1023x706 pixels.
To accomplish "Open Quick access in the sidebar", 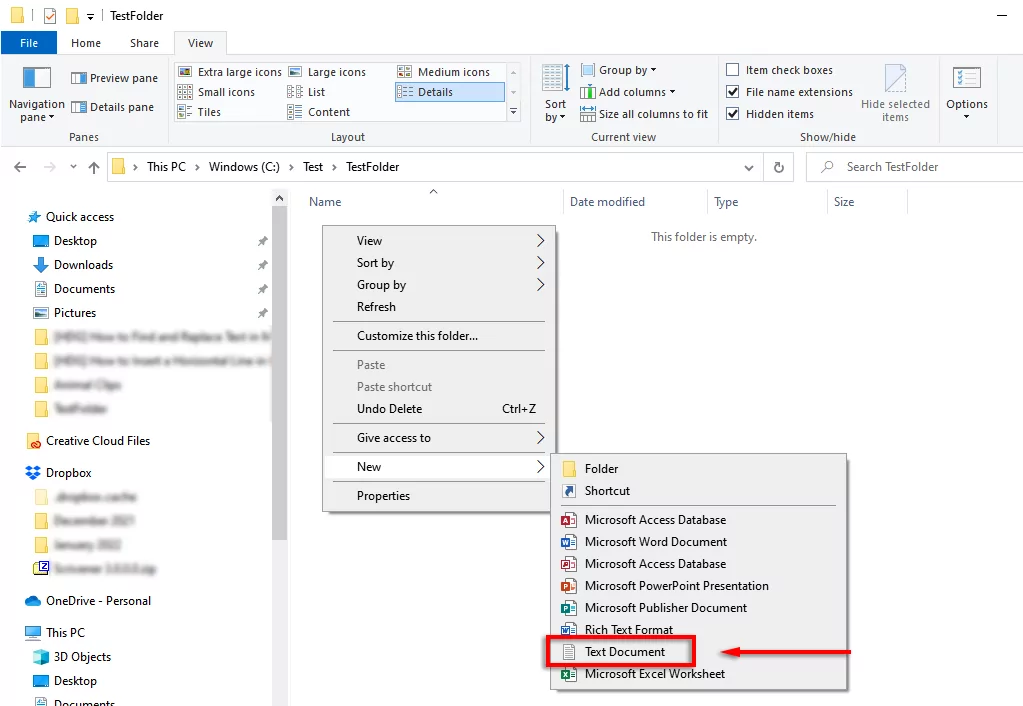I will [x=71, y=217].
